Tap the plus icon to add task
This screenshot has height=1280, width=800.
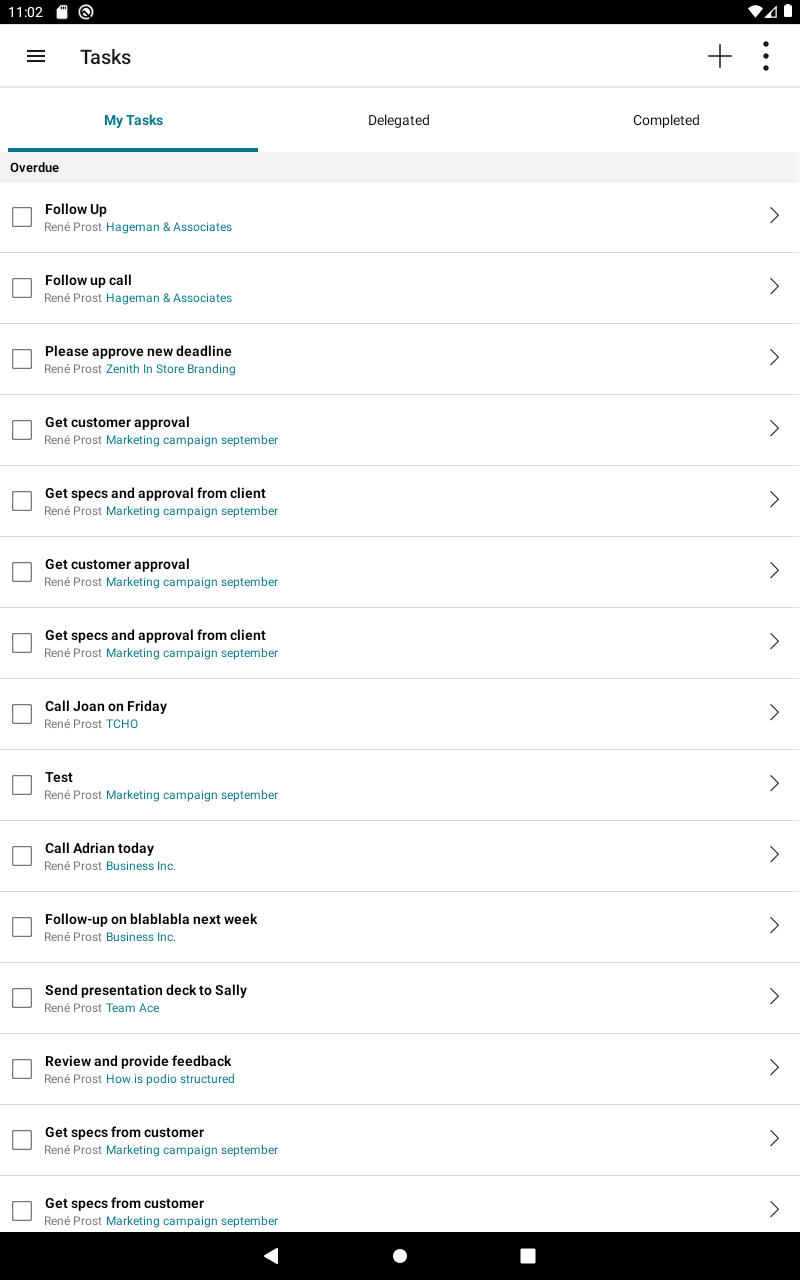tap(720, 57)
